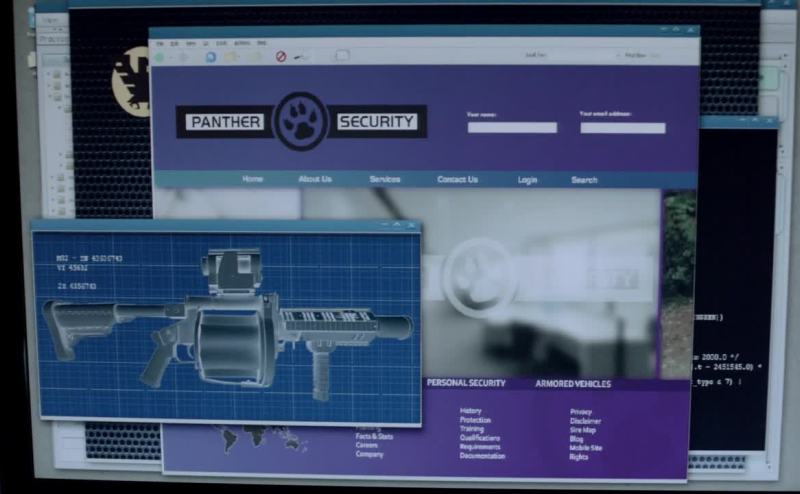Open the Services navigation item

click(385, 179)
